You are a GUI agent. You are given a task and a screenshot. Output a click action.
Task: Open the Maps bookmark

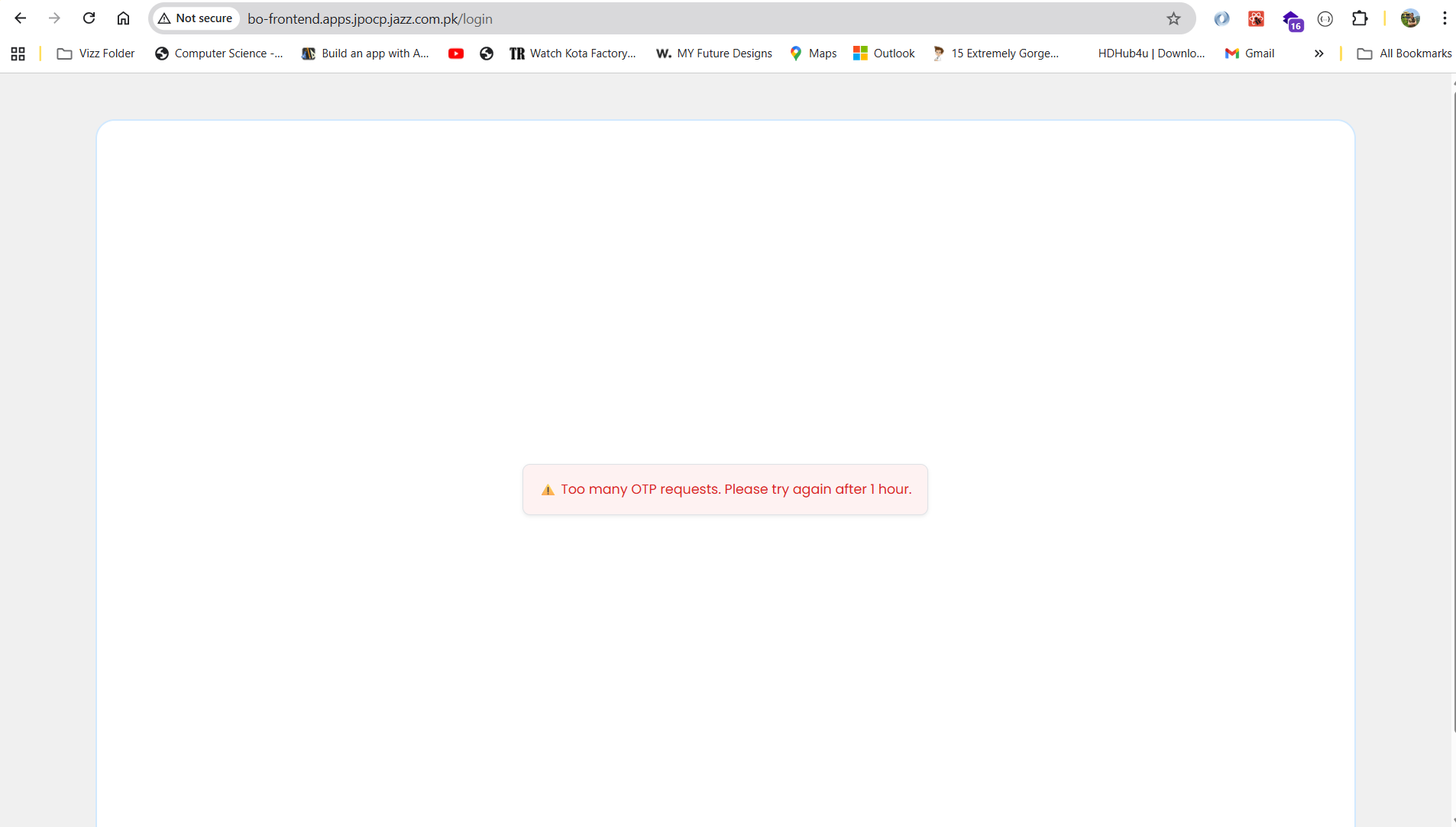[x=814, y=54]
